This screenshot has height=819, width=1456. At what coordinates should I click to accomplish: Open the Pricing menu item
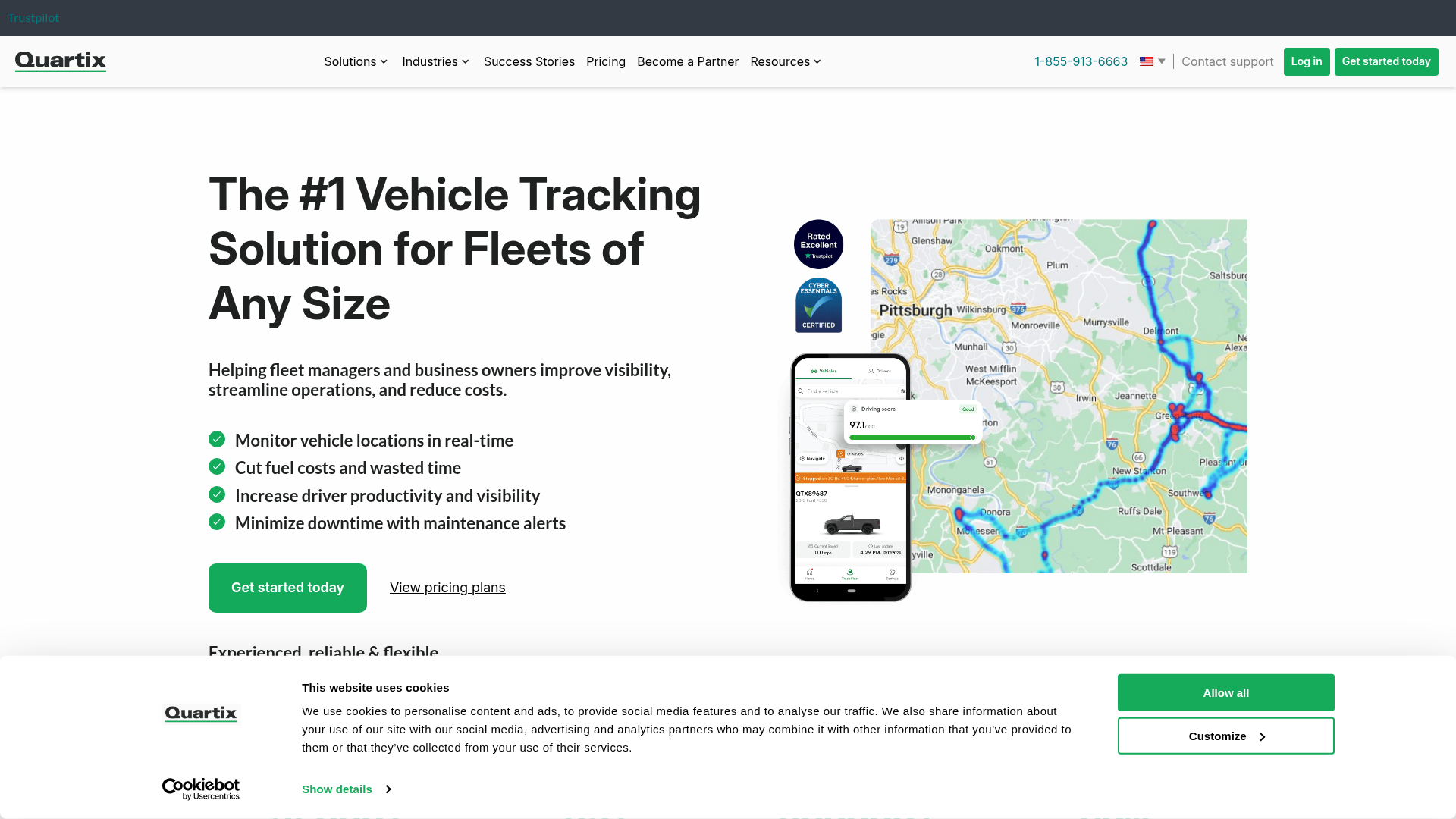pos(605,61)
